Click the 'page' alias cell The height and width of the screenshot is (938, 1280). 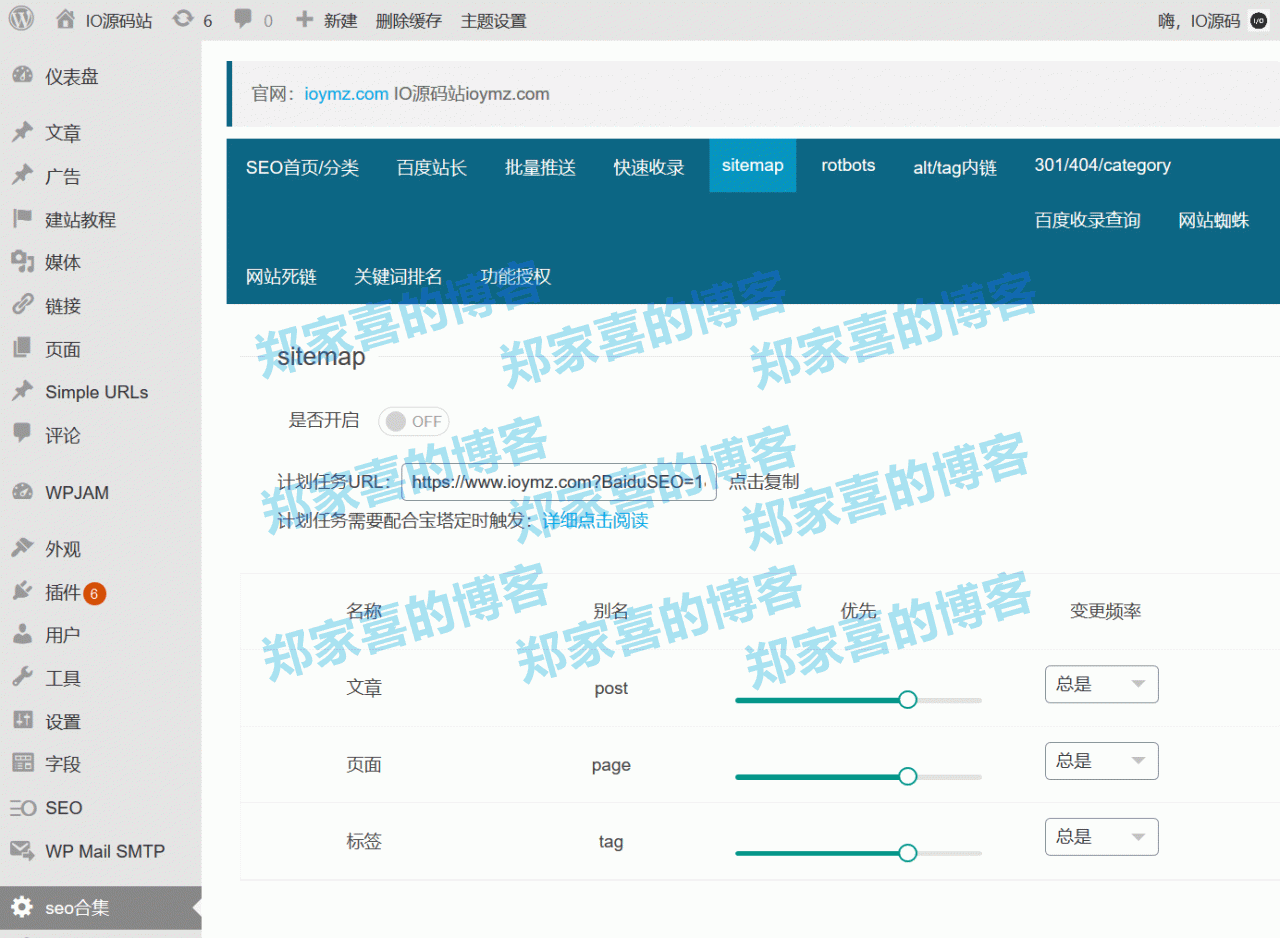coord(611,765)
